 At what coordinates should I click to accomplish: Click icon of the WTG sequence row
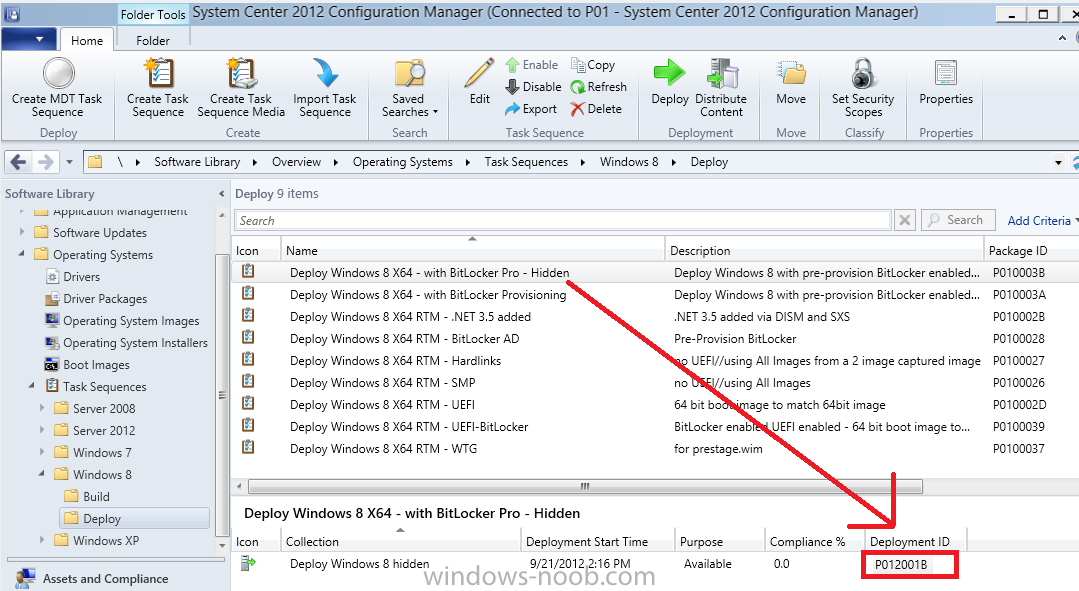click(248, 447)
